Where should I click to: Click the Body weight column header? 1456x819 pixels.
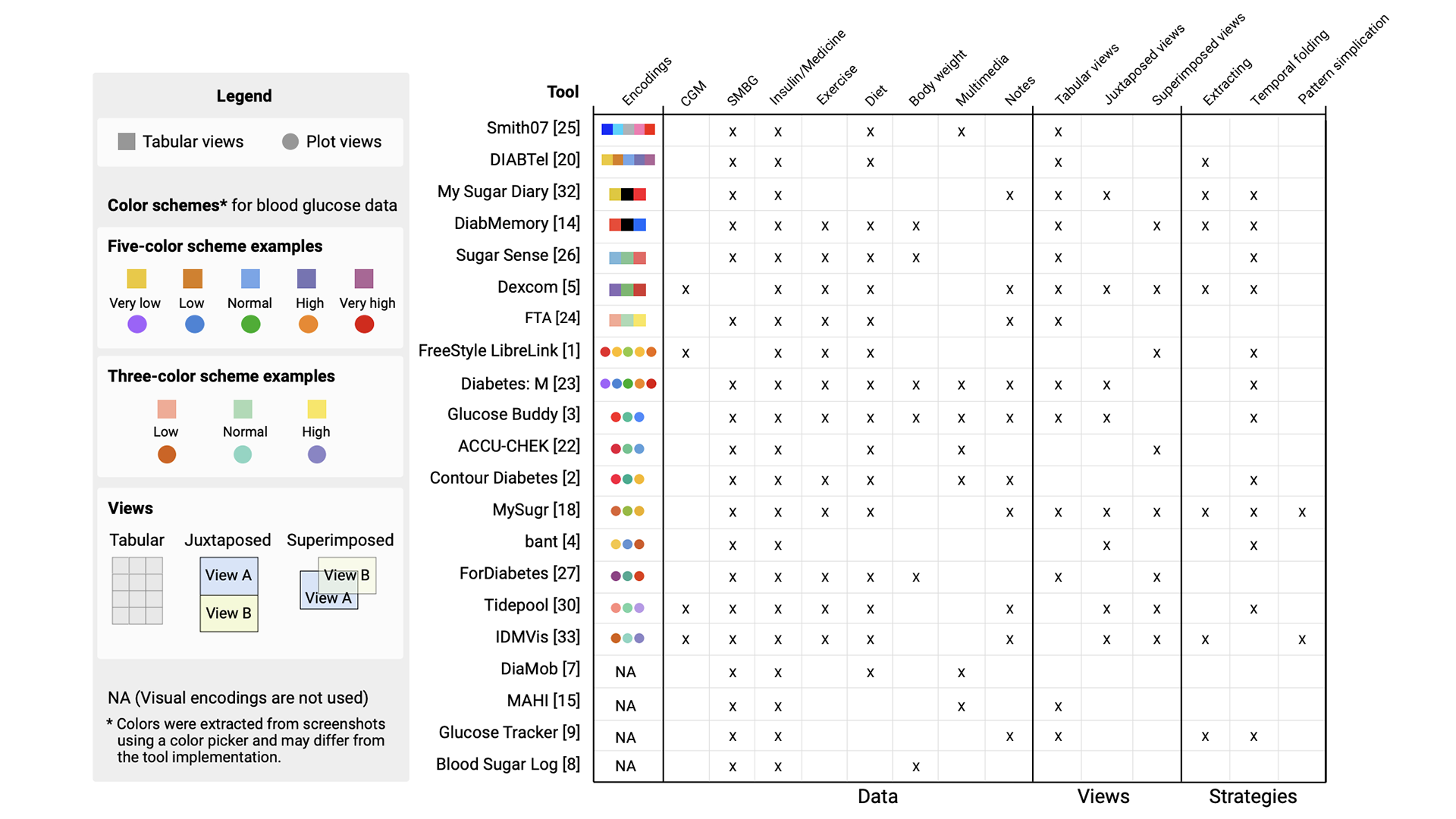937,77
